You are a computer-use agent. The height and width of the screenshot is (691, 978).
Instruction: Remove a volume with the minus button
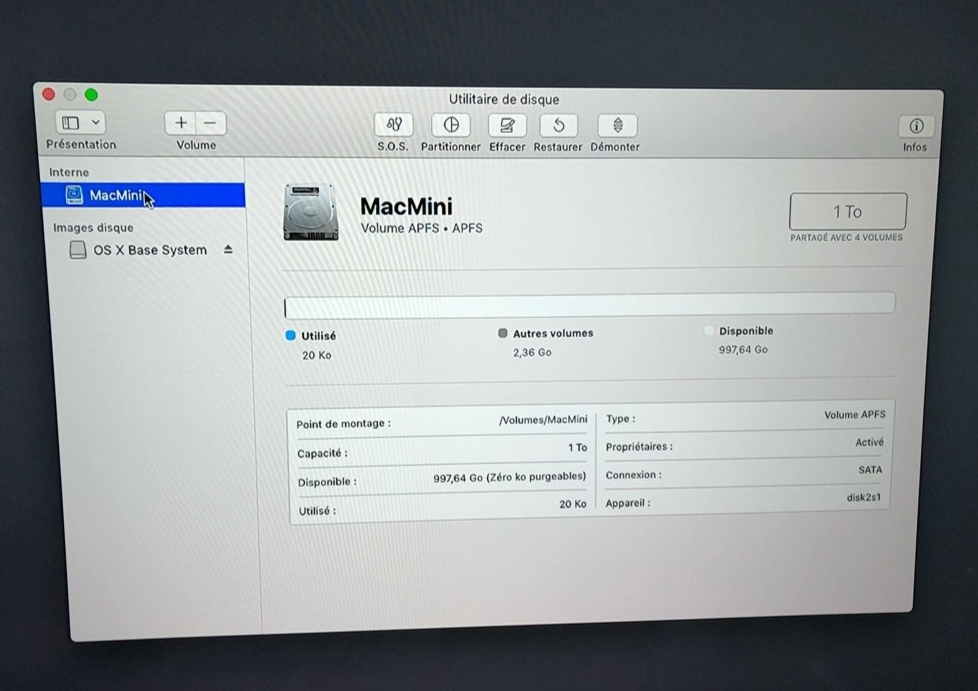tap(211, 123)
